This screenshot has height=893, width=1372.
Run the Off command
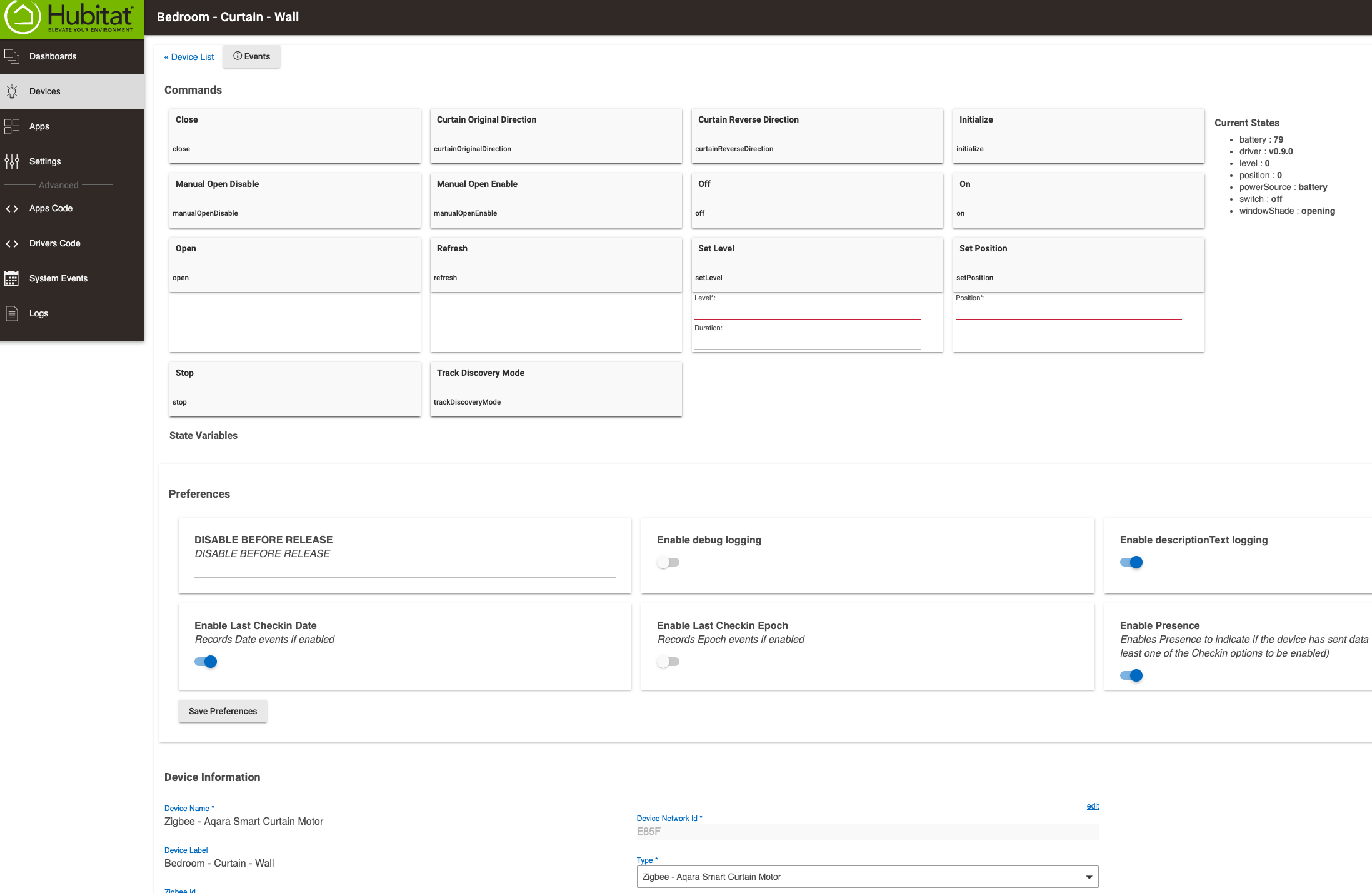pos(817,200)
